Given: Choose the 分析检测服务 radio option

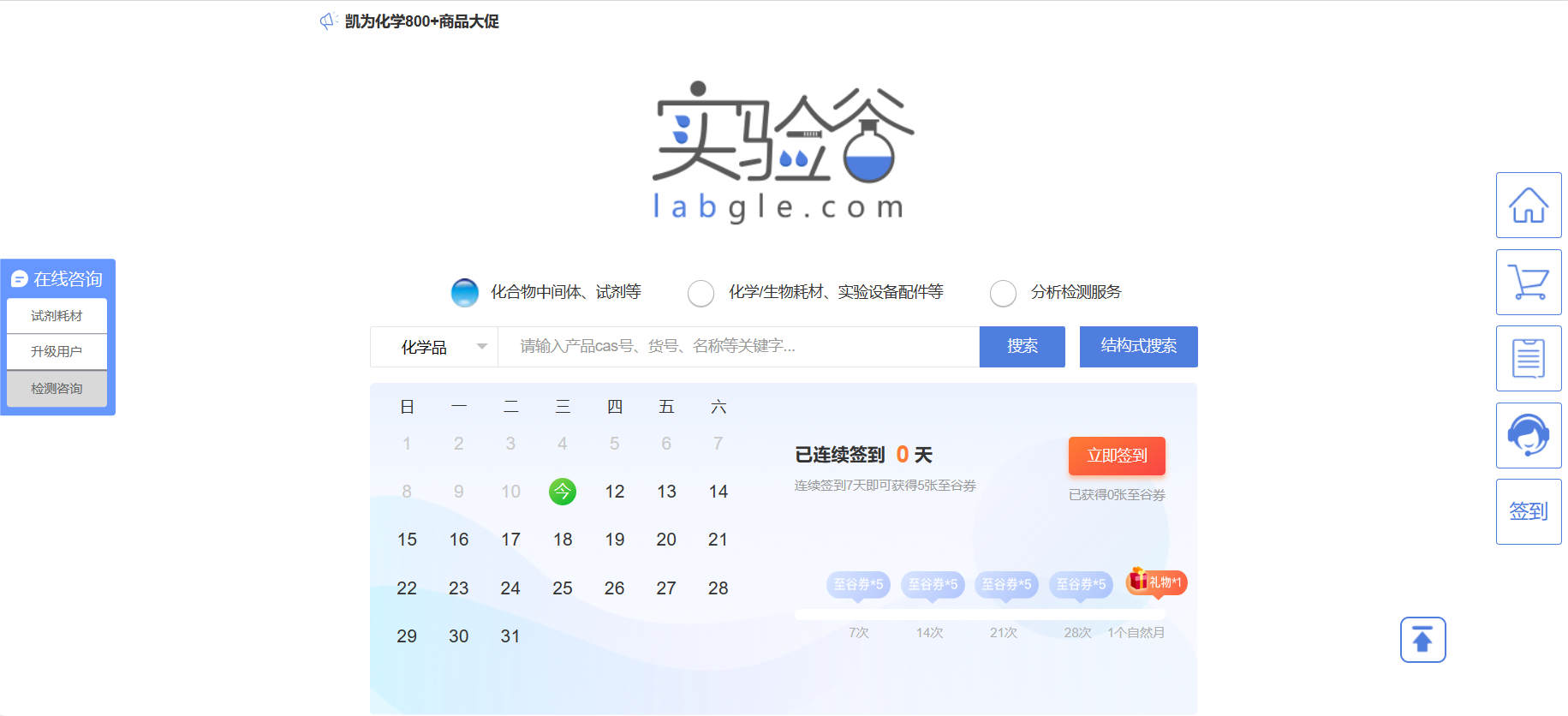Looking at the screenshot, I should pyautogui.click(x=1003, y=293).
